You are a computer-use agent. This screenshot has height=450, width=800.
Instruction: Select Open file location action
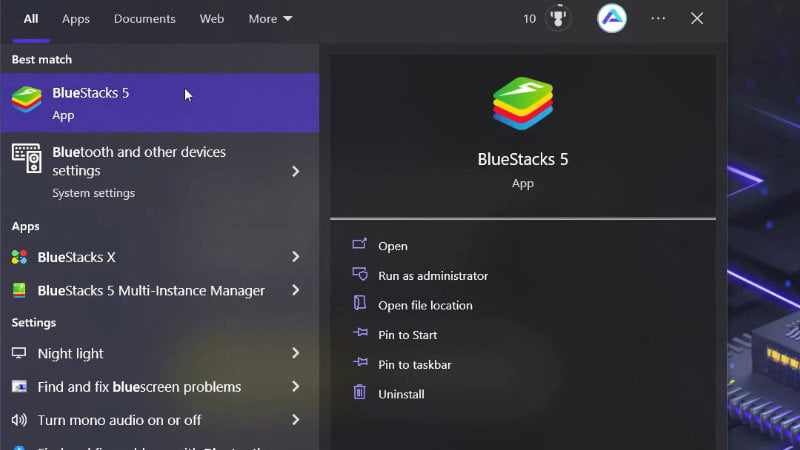(424, 305)
